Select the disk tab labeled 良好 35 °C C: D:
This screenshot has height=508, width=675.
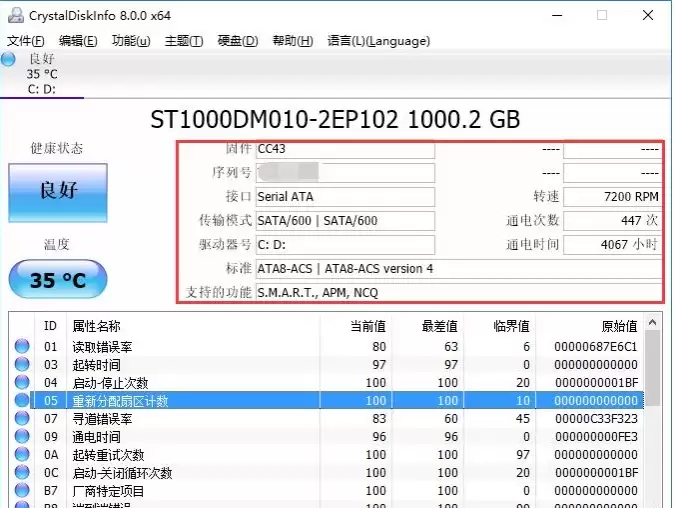click(x=42, y=74)
